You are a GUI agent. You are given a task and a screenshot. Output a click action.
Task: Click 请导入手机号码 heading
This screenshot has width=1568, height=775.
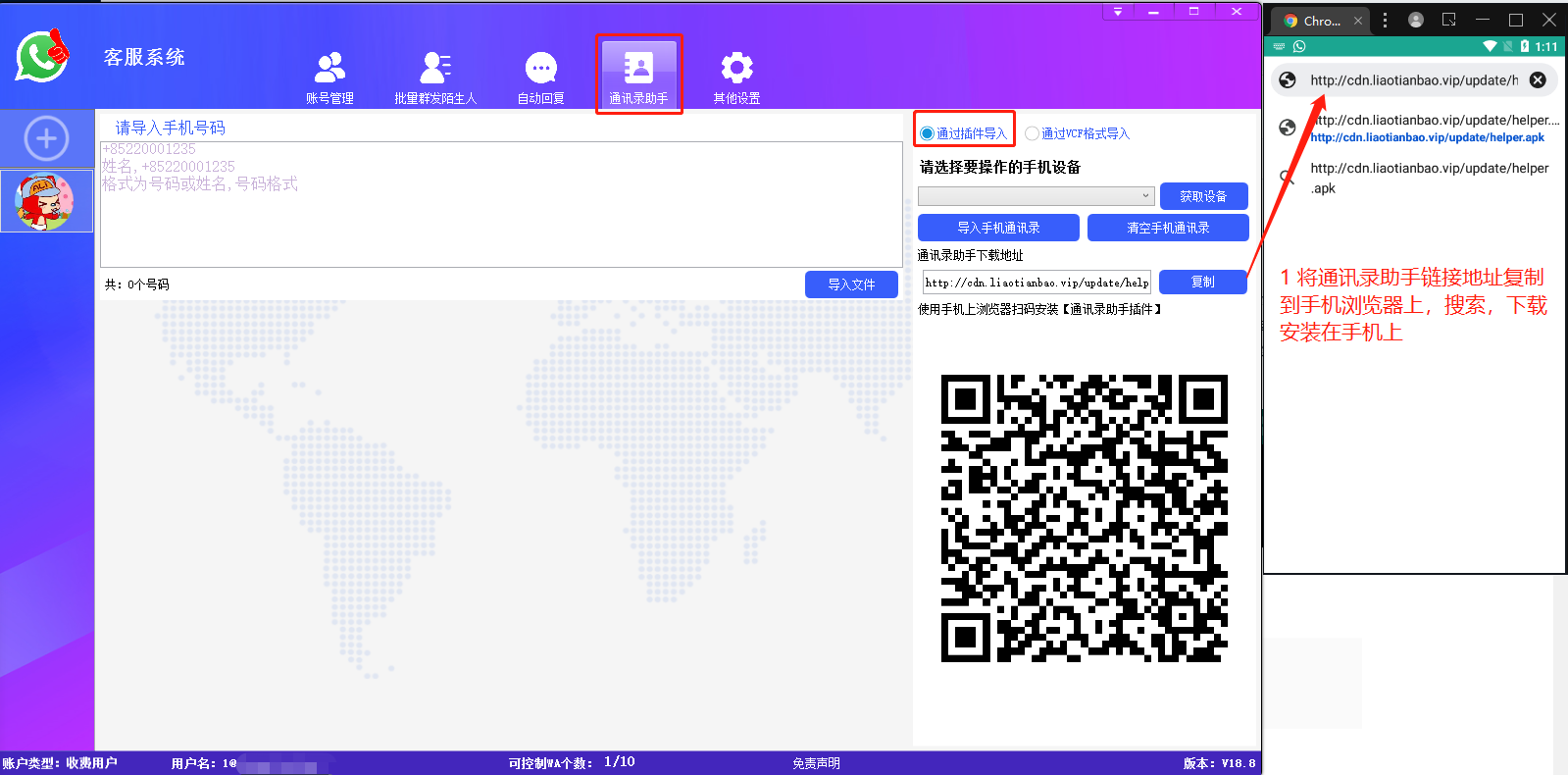[x=170, y=128]
